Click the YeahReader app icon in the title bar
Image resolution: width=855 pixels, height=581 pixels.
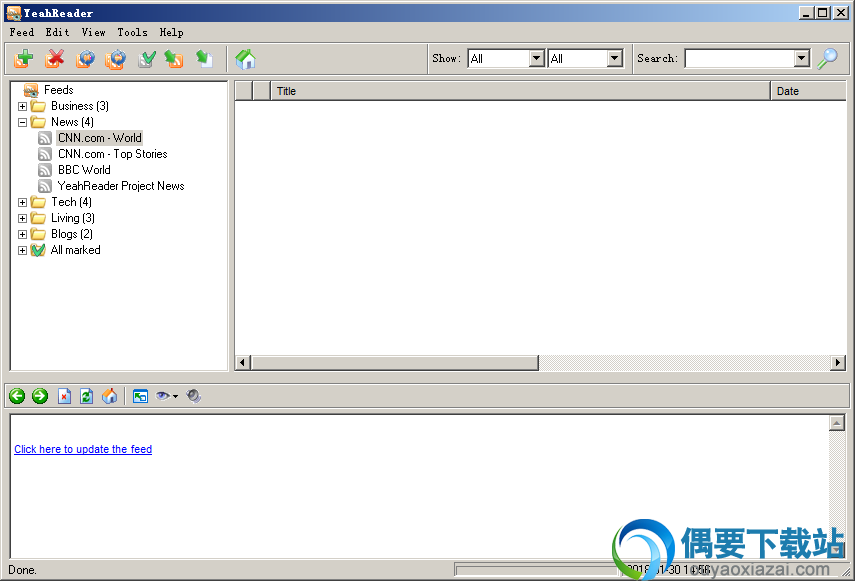point(14,13)
